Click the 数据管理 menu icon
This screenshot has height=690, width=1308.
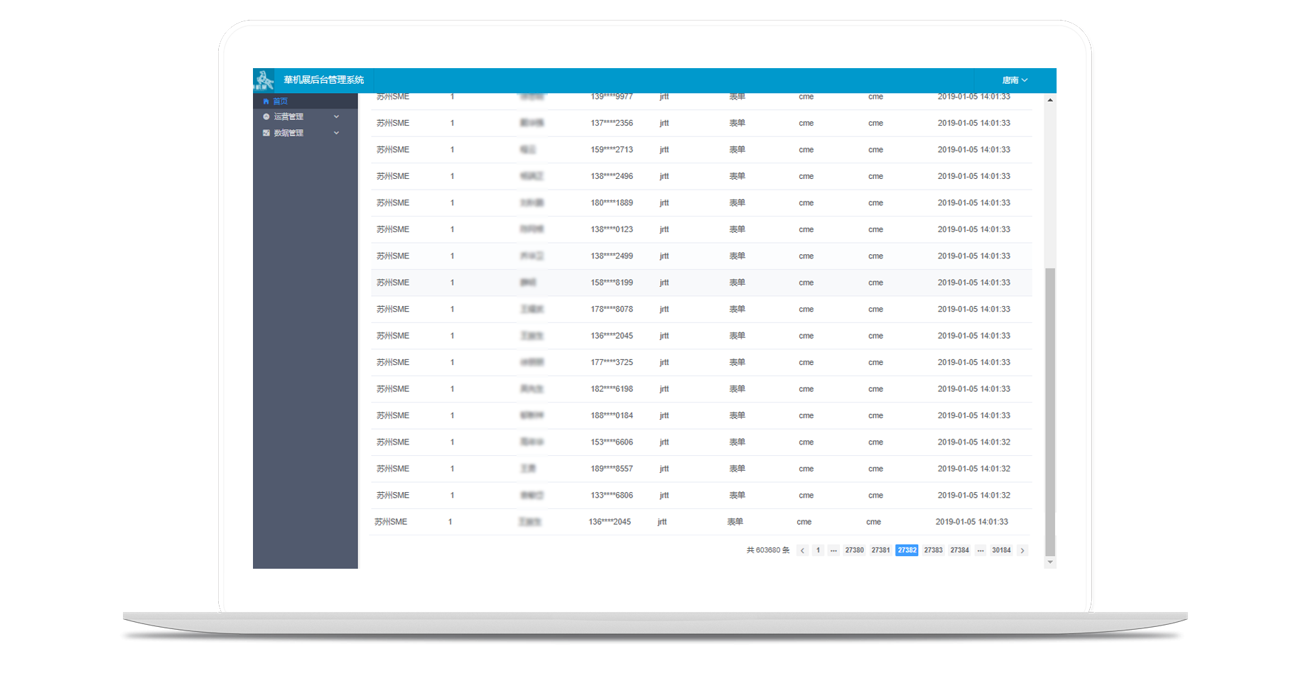[266, 133]
